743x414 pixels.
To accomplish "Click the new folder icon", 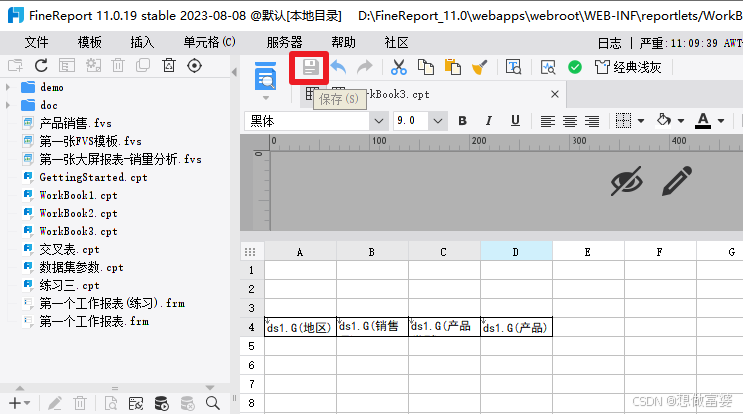I will [15, 65].
